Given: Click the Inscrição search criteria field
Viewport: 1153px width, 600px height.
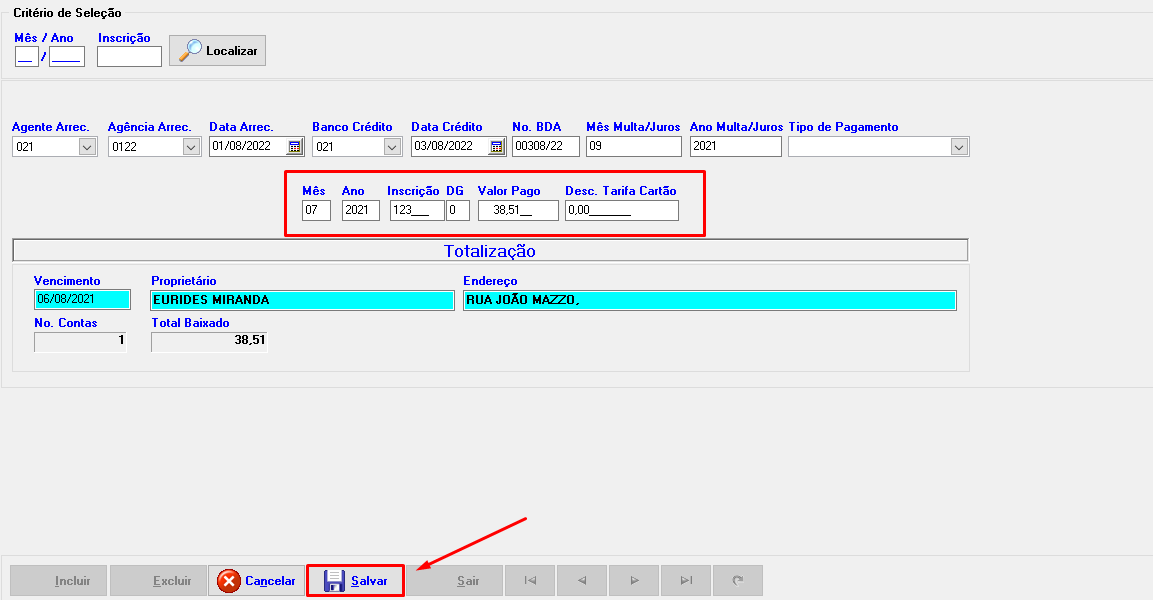Looking at the screenshot, I should click(x=129, y=57).
